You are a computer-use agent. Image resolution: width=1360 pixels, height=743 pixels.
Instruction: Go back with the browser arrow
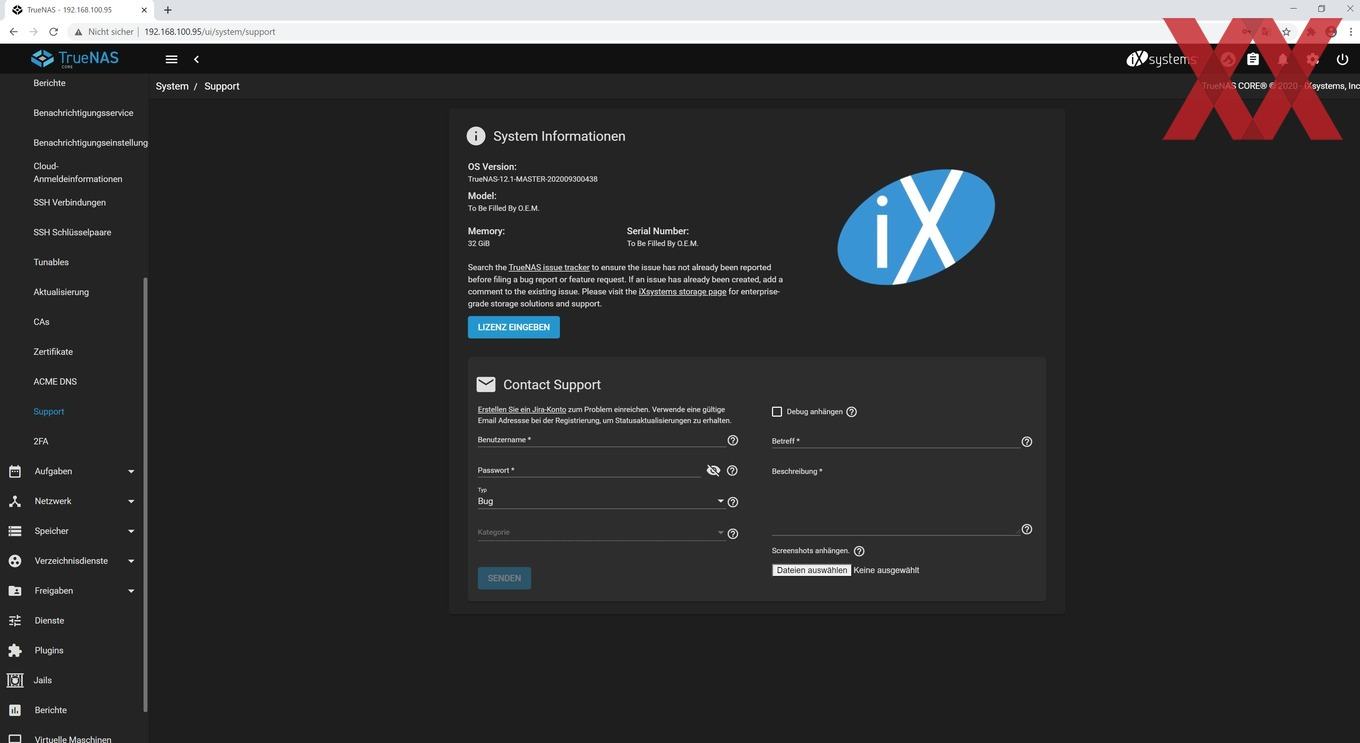click(13, 31)
